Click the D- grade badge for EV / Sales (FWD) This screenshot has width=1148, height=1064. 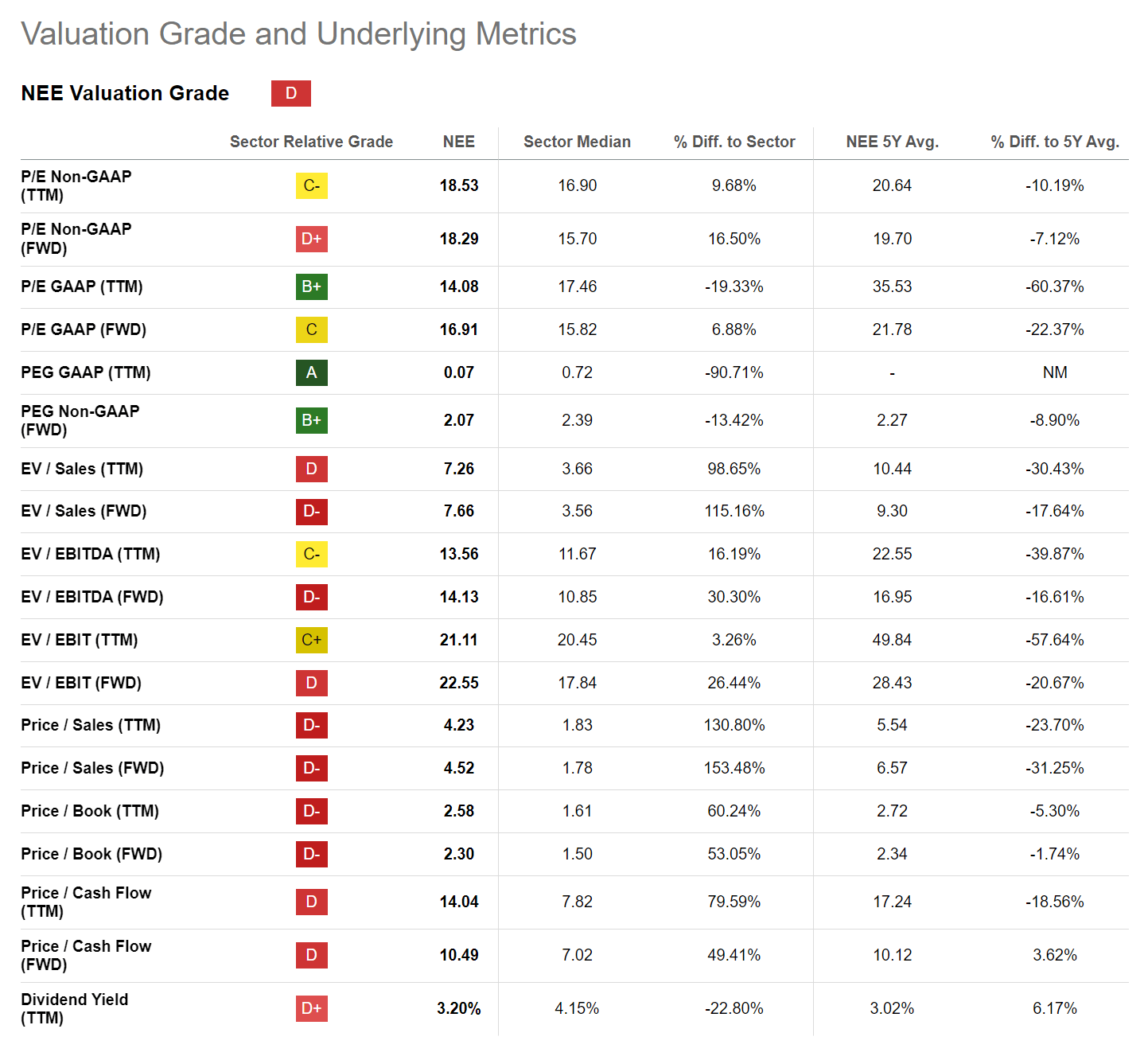311,511
